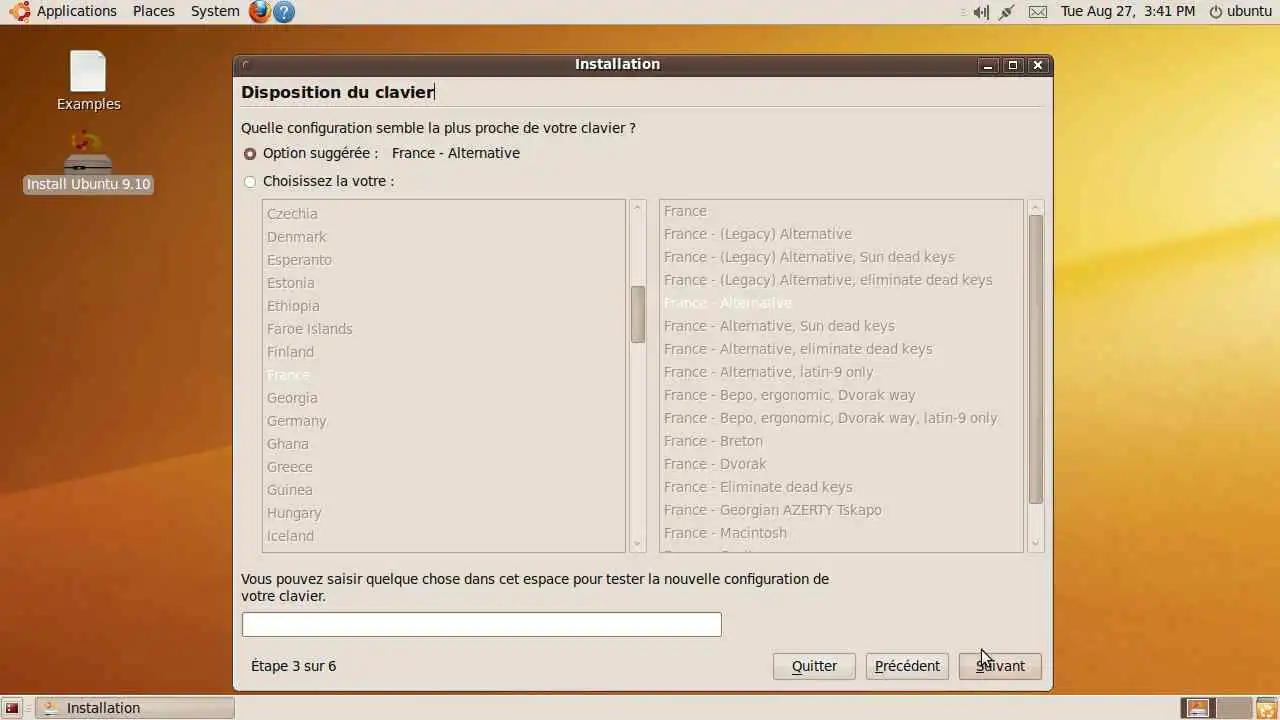Viewport: 1280px width, 720px height.
Task: Select Greece in country list
Action: tap(444, 467)
